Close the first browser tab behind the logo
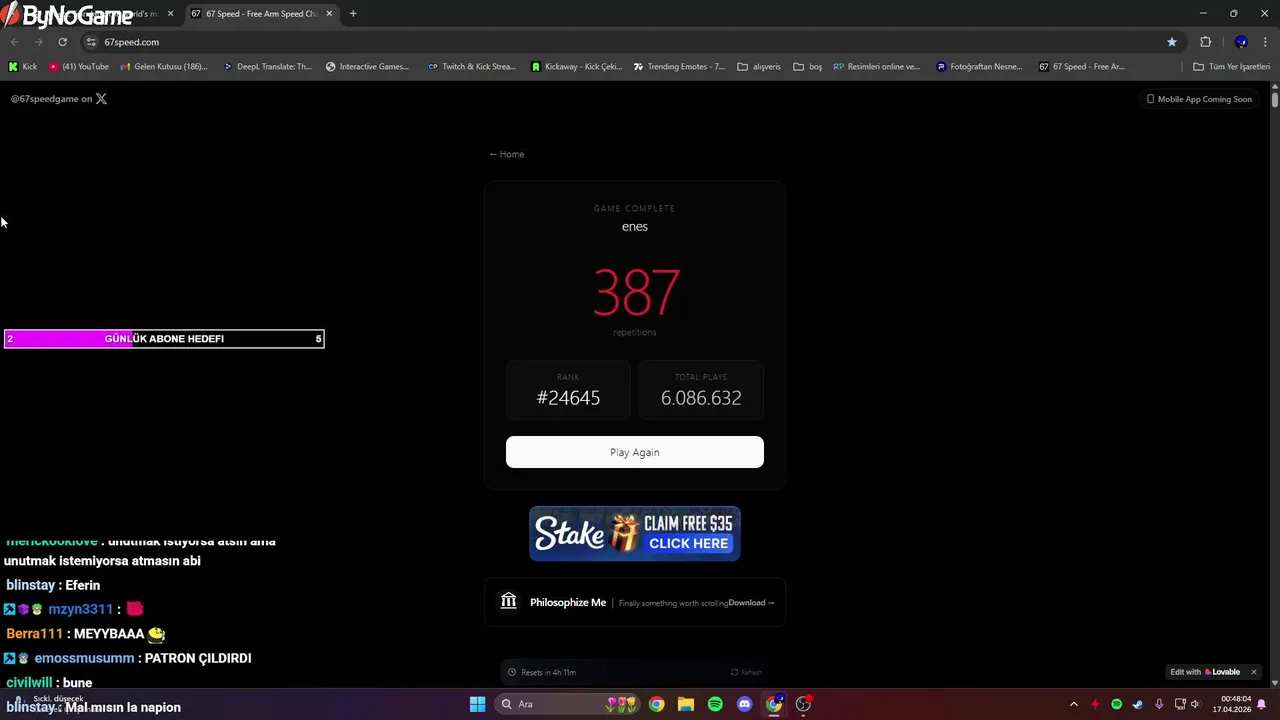Image resolution: width=1280 pixels, height=720 pixels. pos(170,14)
